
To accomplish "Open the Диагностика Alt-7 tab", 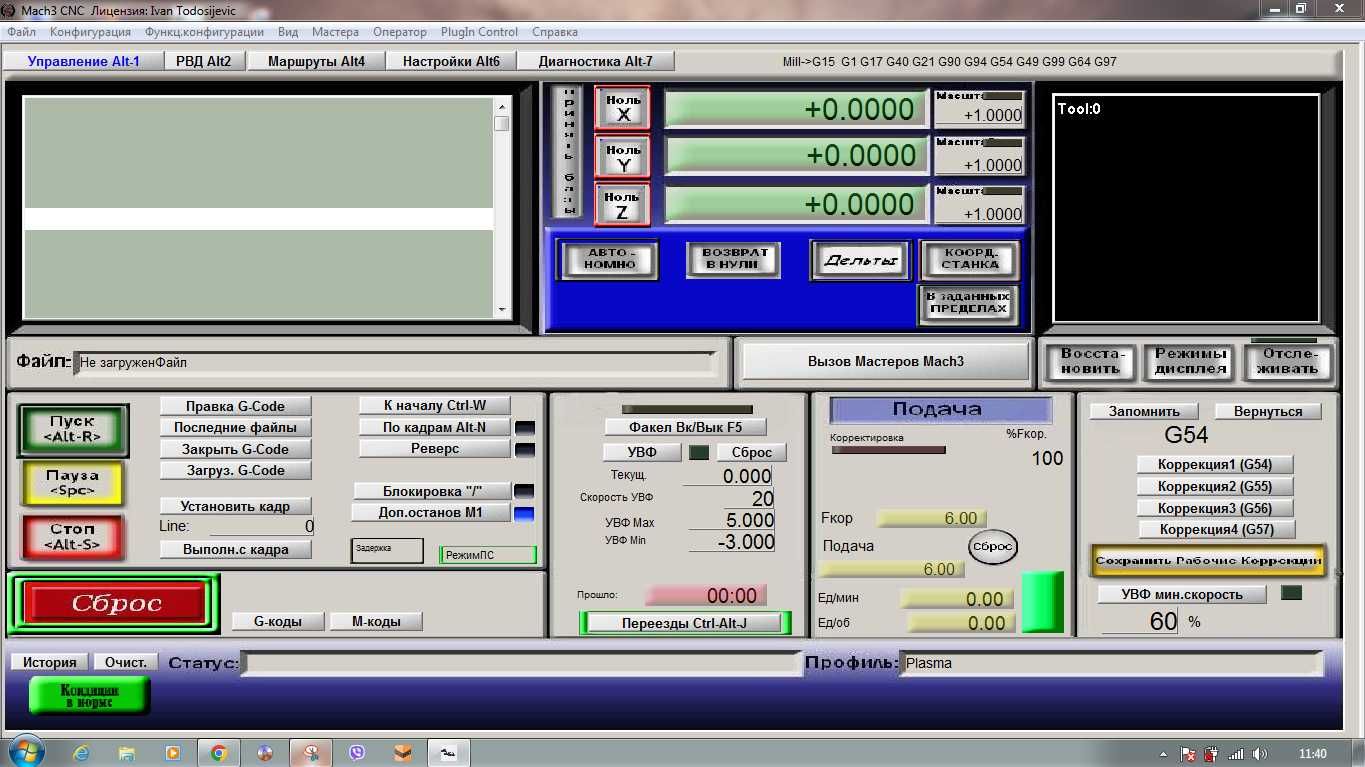I will [595, 61].
